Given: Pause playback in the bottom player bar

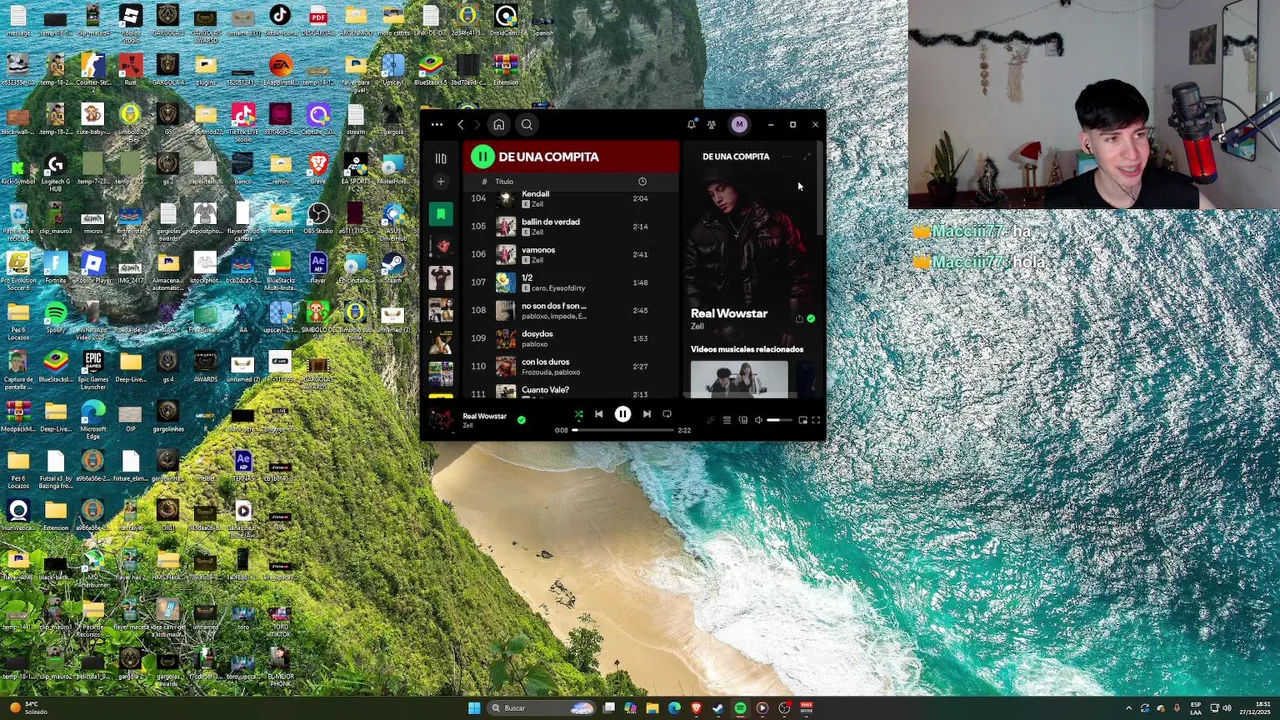Looking at the screenshot, I should pyautogui.click(x=622, y=414).
